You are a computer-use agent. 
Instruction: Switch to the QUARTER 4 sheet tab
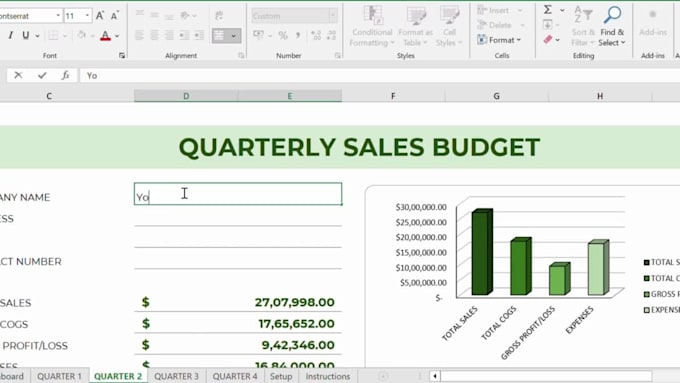235,376
